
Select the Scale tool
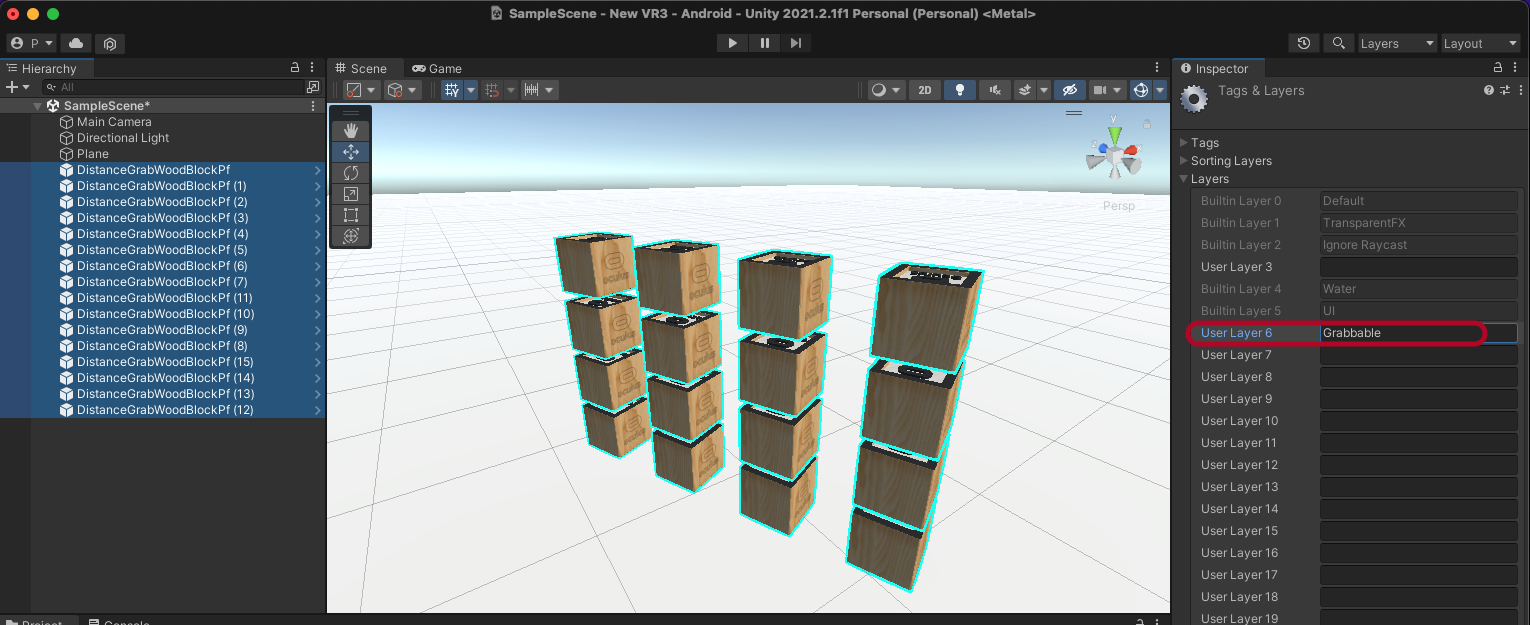click(x=351, y=194)
